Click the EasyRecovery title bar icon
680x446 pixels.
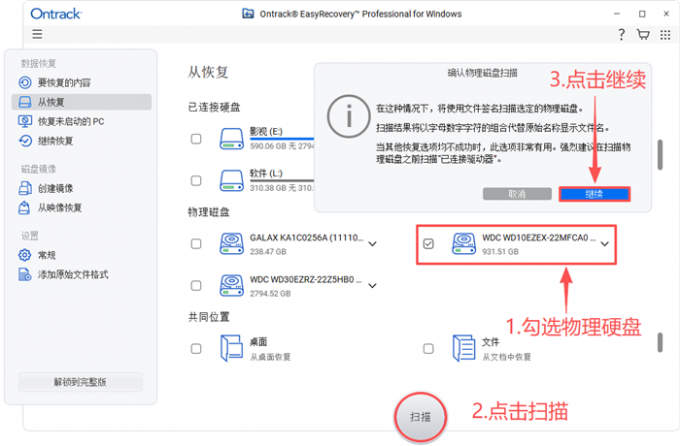click(x=248, y=14)
